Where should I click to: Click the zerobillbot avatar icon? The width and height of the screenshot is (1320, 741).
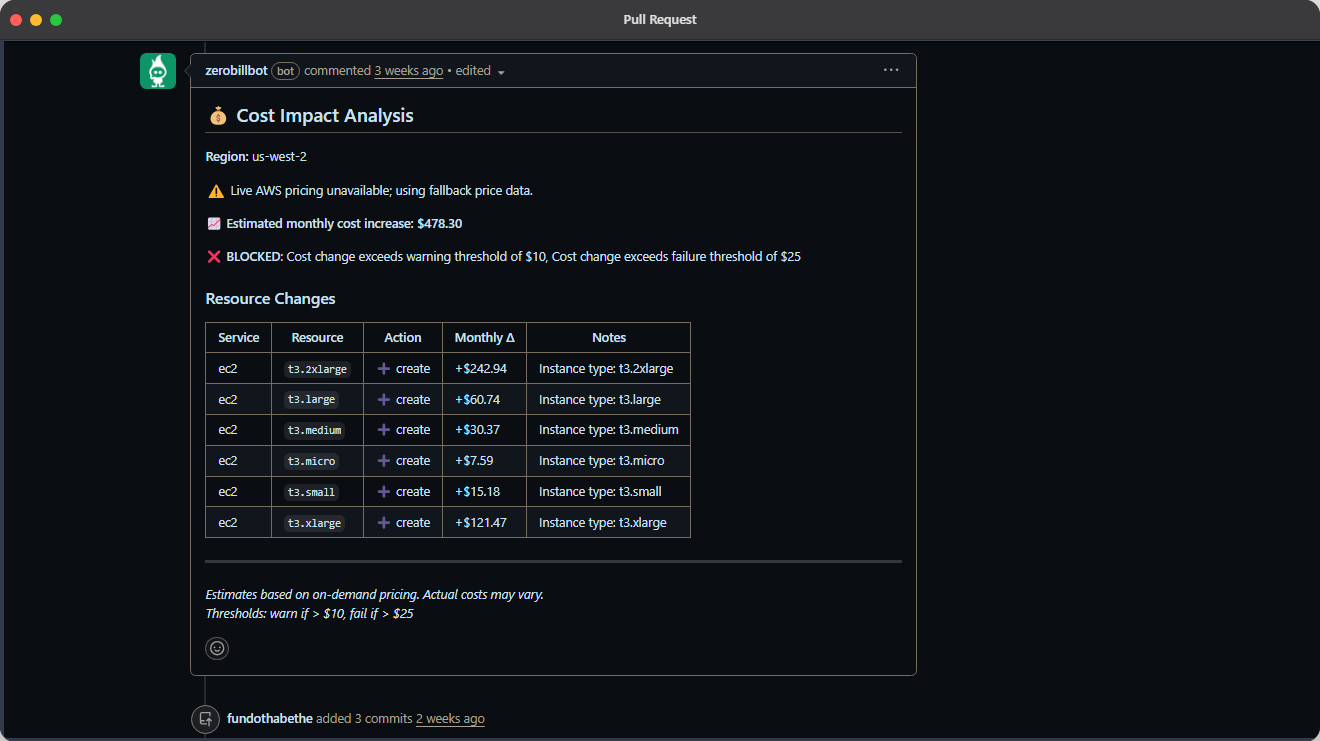pos(157,71)
